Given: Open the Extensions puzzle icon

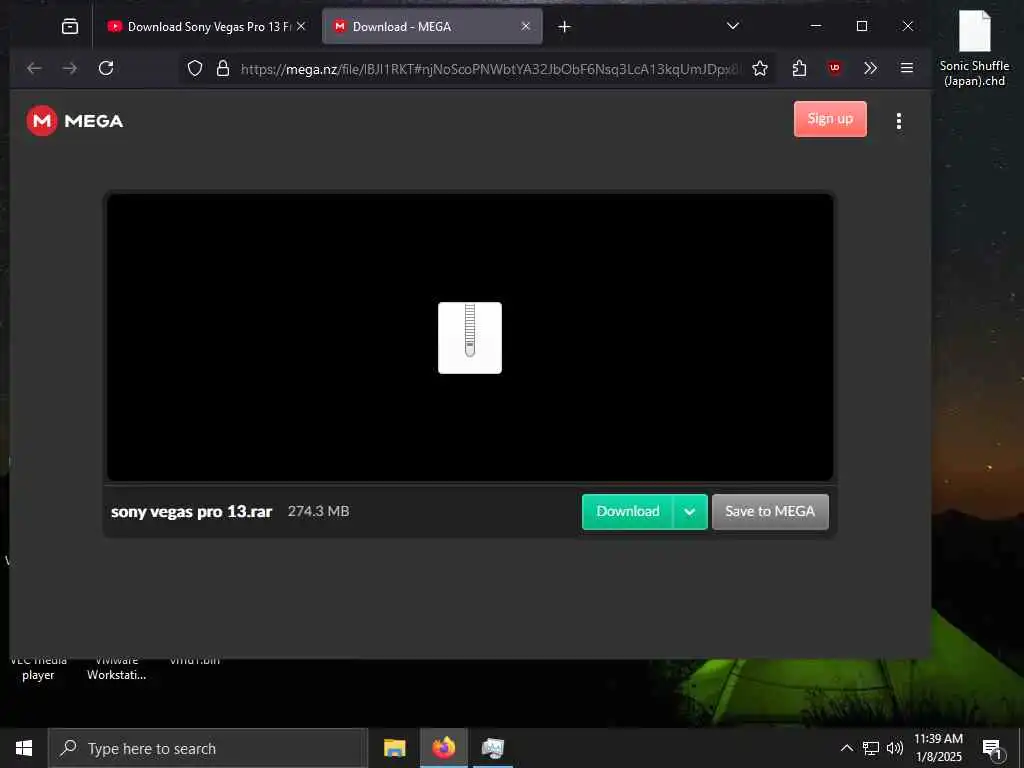Looking at the screenshot, I should (x=799, y=68).
